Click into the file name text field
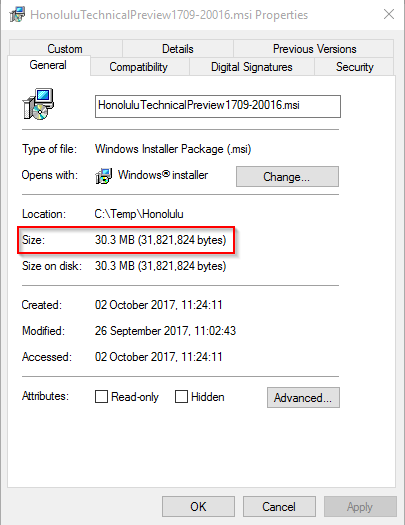This screenshot has width=405, height=525. tap(218, 106)
